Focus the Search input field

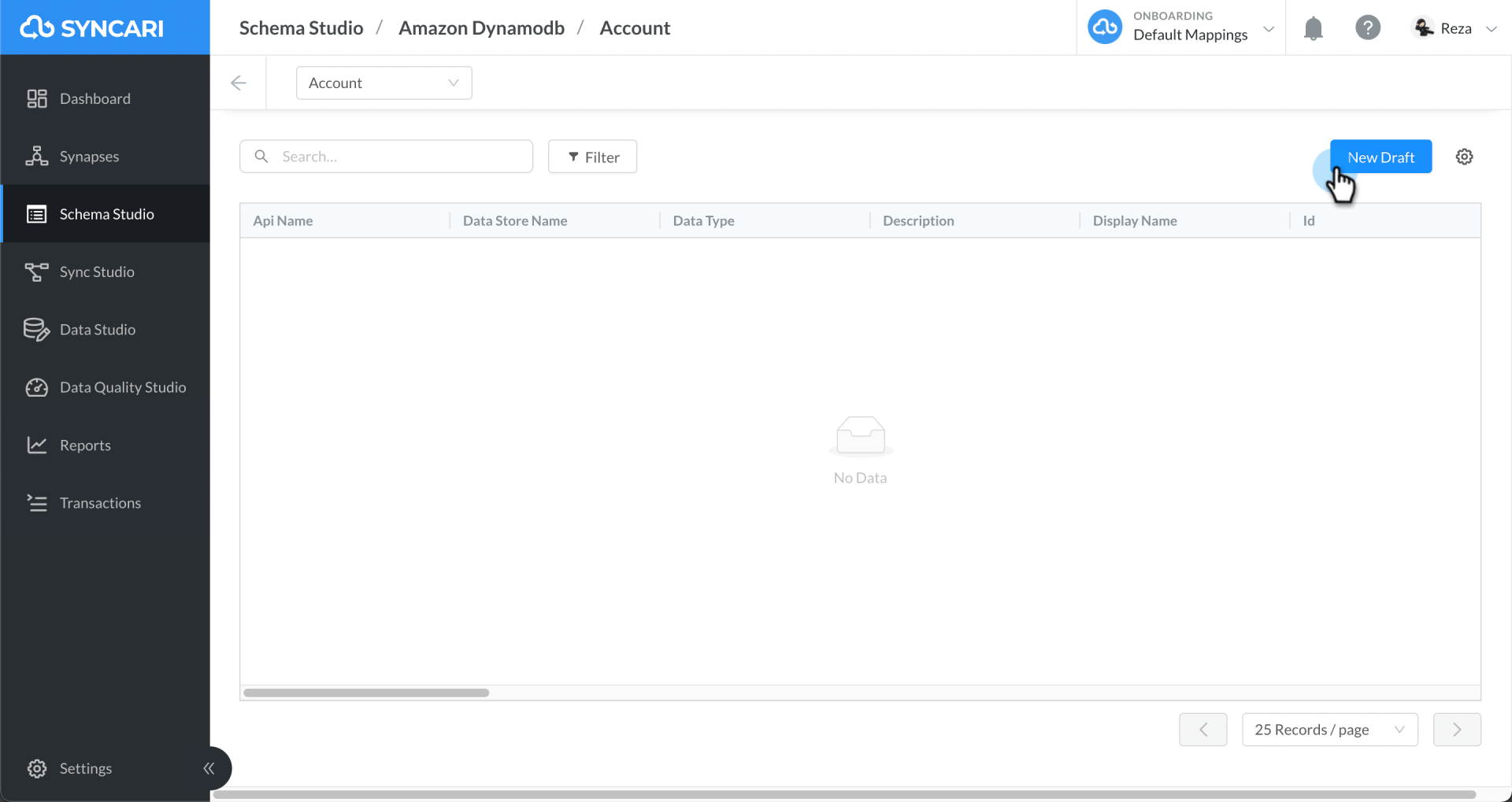click(386, 156)
